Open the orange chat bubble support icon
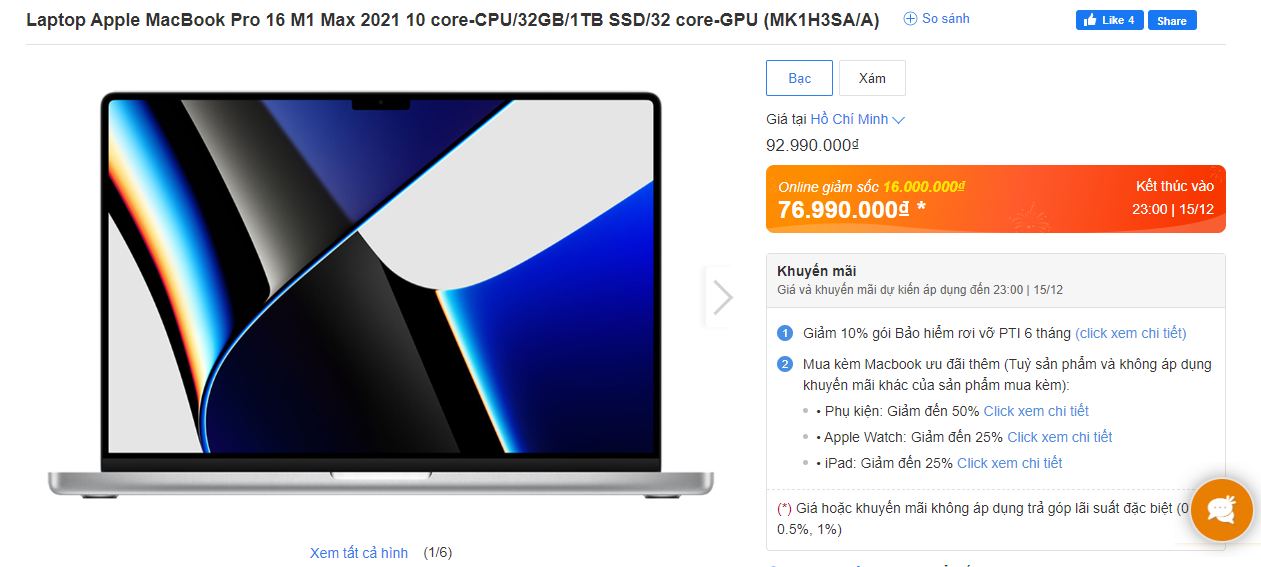1261x567 pixels. (x=1221, y=509)
